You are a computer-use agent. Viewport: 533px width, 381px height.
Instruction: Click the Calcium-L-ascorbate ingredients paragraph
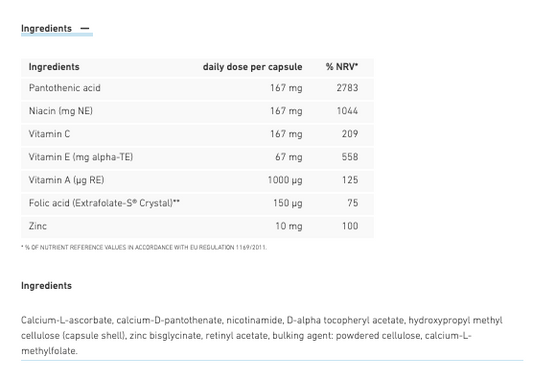coord(262,335)
